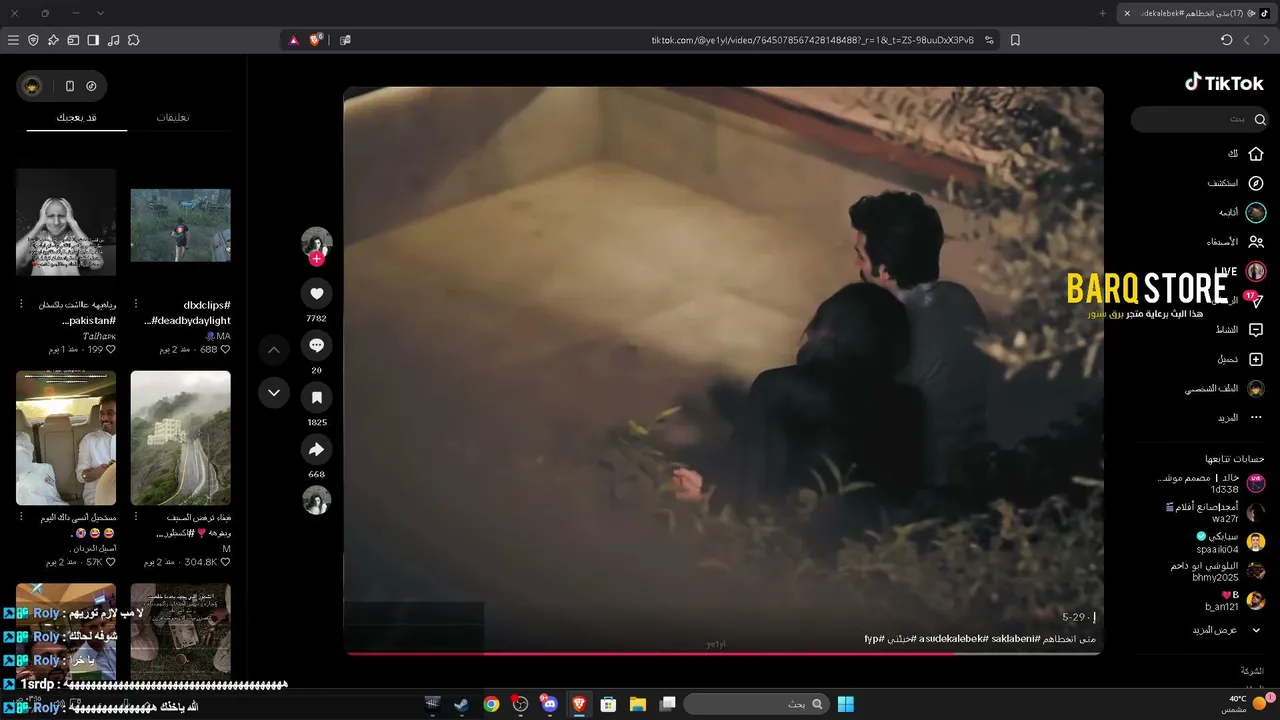
Task: Toggle the browser sidebar panel icon
Action: click(93, 40)
